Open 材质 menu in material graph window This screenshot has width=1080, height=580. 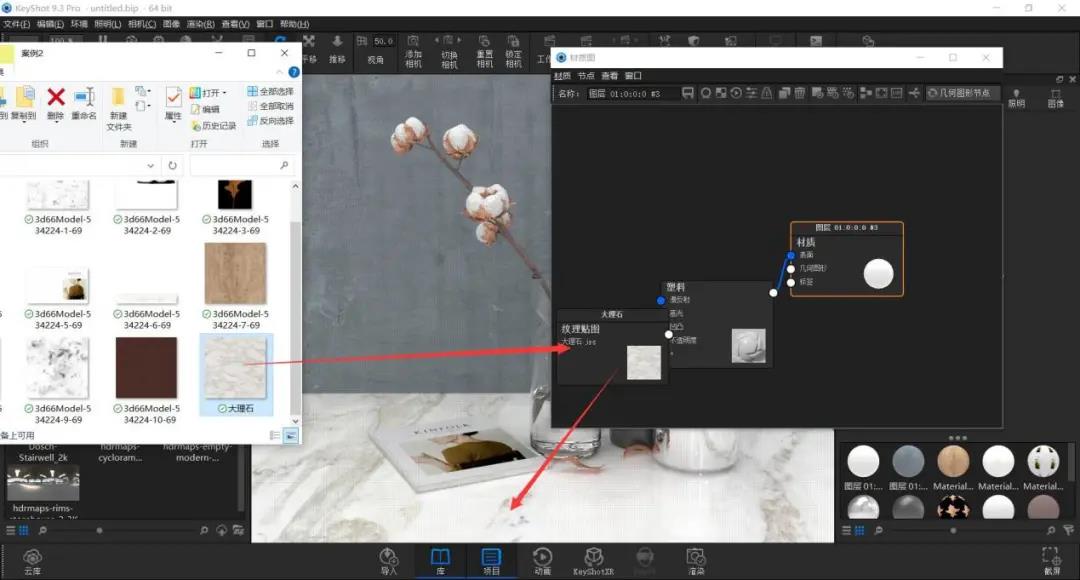click(562, 76)
